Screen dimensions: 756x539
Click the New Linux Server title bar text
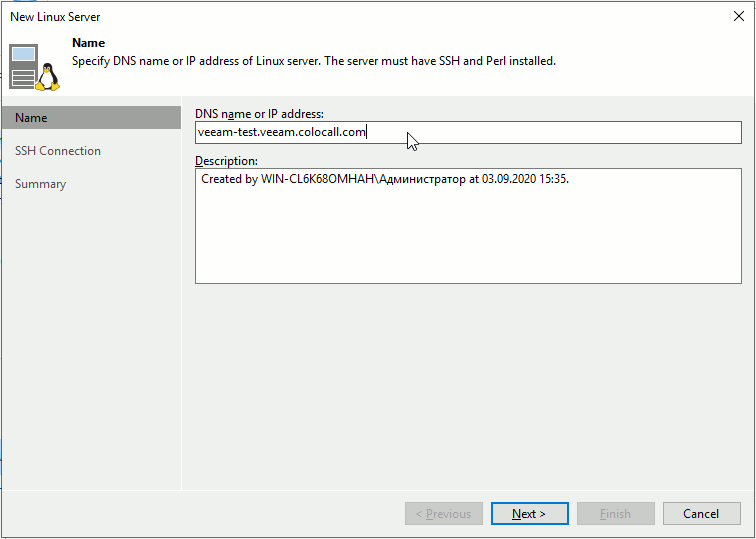tap(55, 17)
